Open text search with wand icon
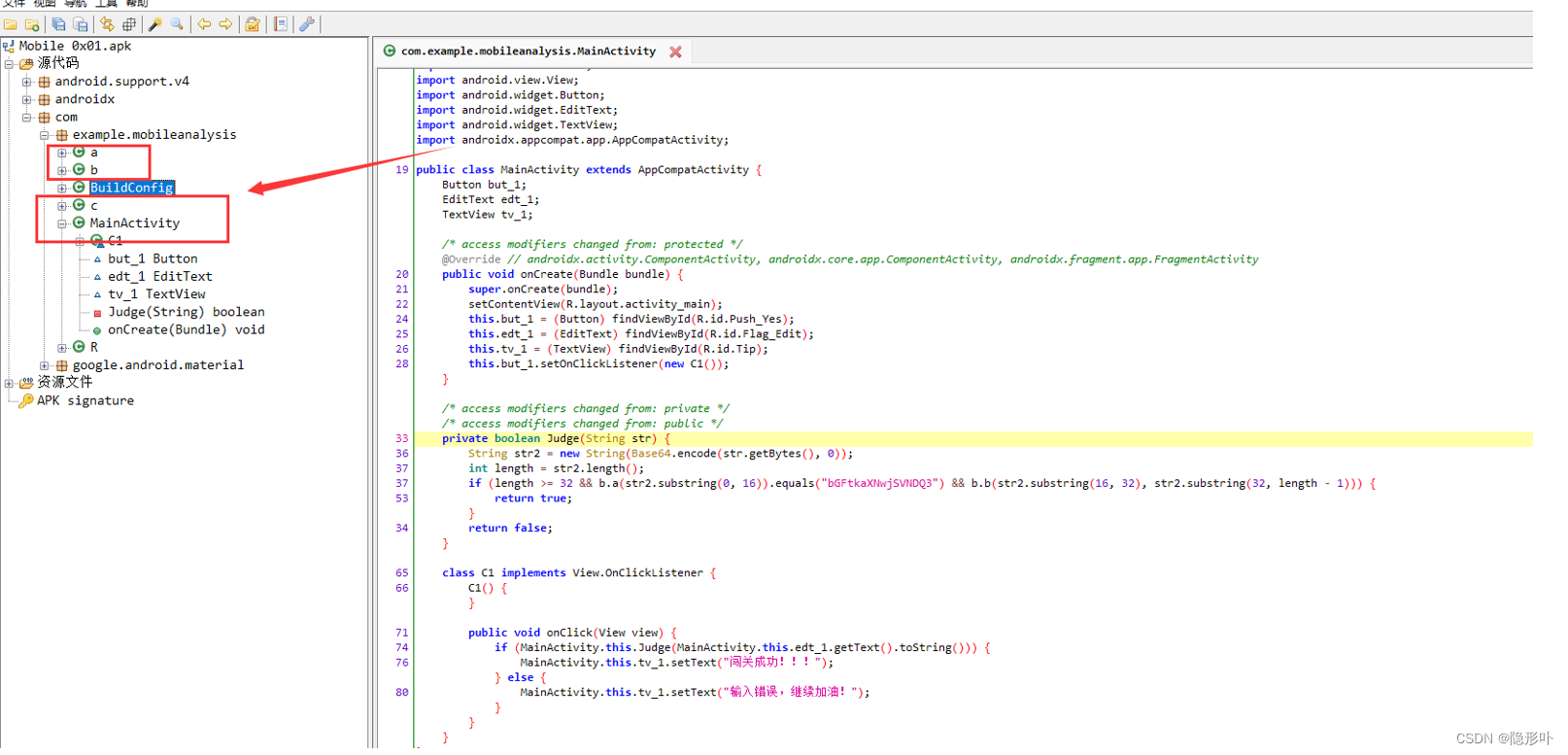Viewport: 1568px width, 755px height. point(155,24)
